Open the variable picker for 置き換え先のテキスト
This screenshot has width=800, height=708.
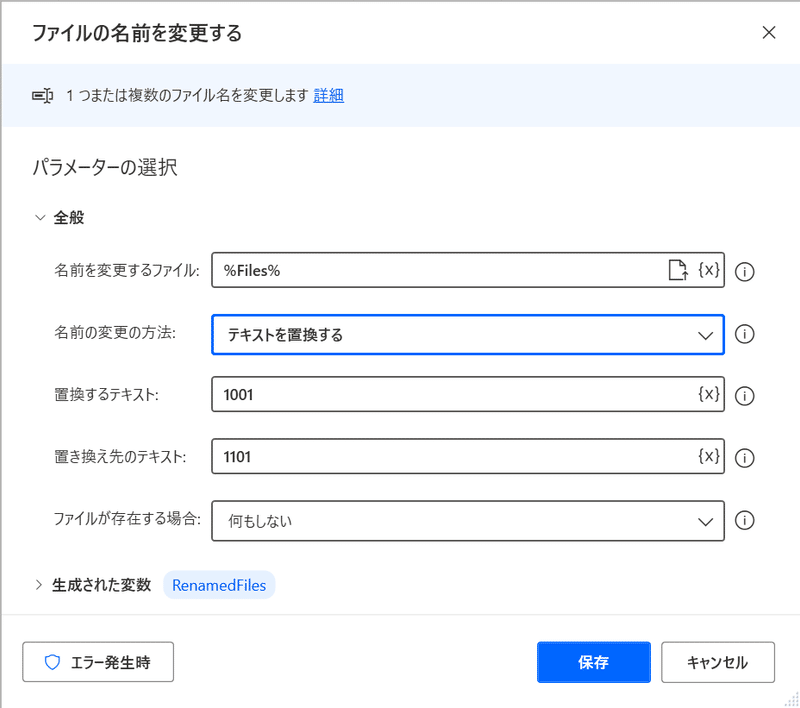click(x=709, y=456)
